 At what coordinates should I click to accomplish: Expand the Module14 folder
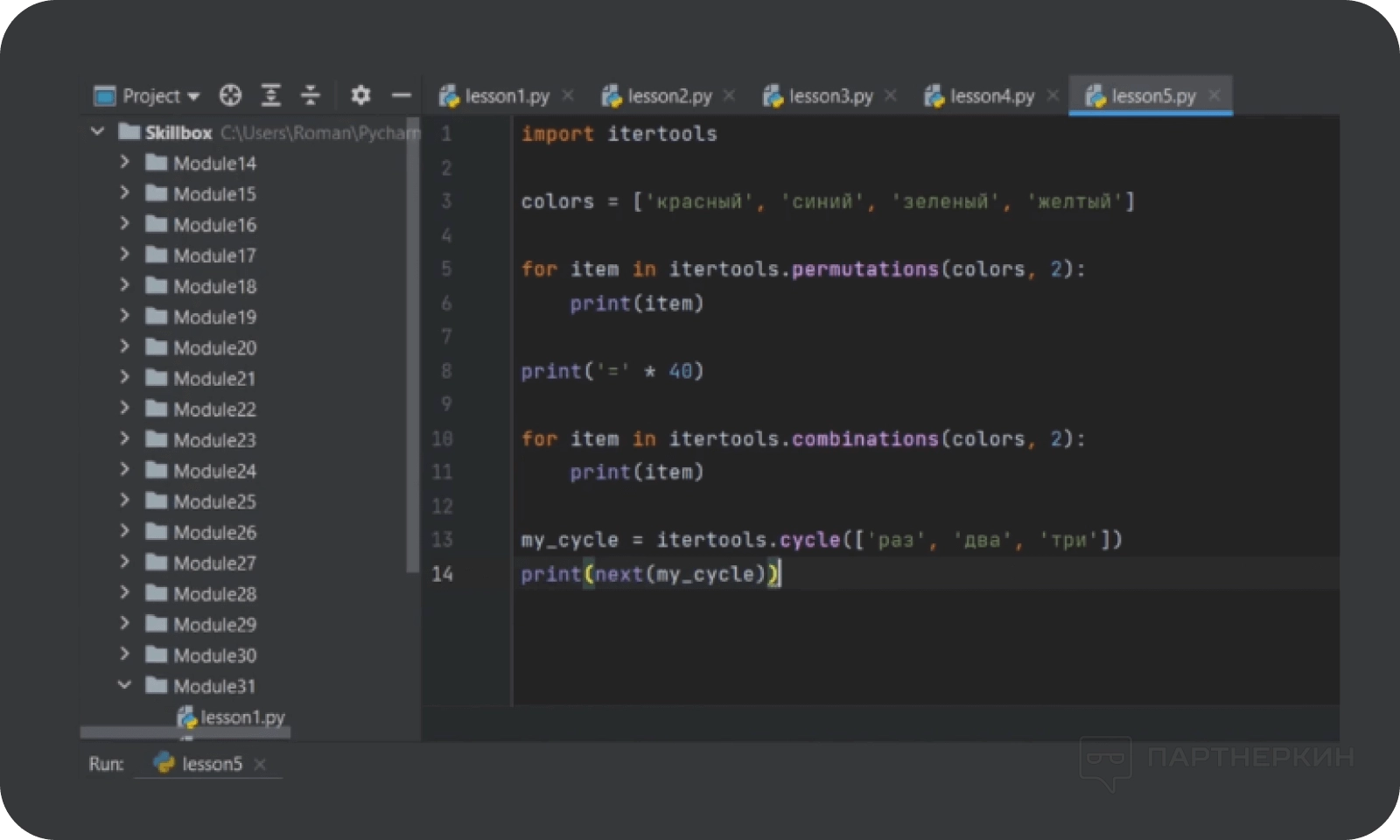[124, 163]
